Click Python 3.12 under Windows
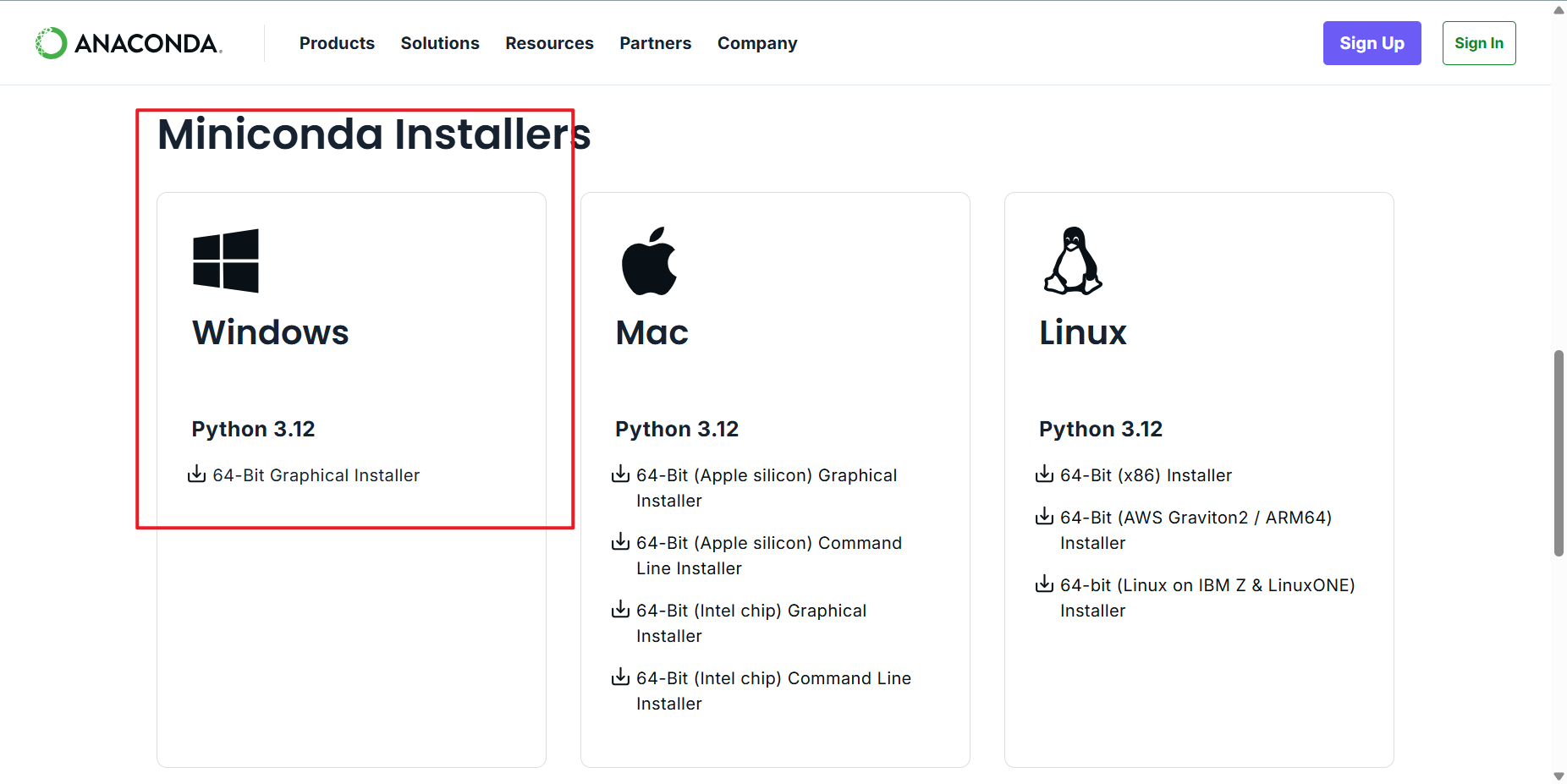Image resolution: width=1567 pixels, height=784 pixels. click(x=253, y=429)
